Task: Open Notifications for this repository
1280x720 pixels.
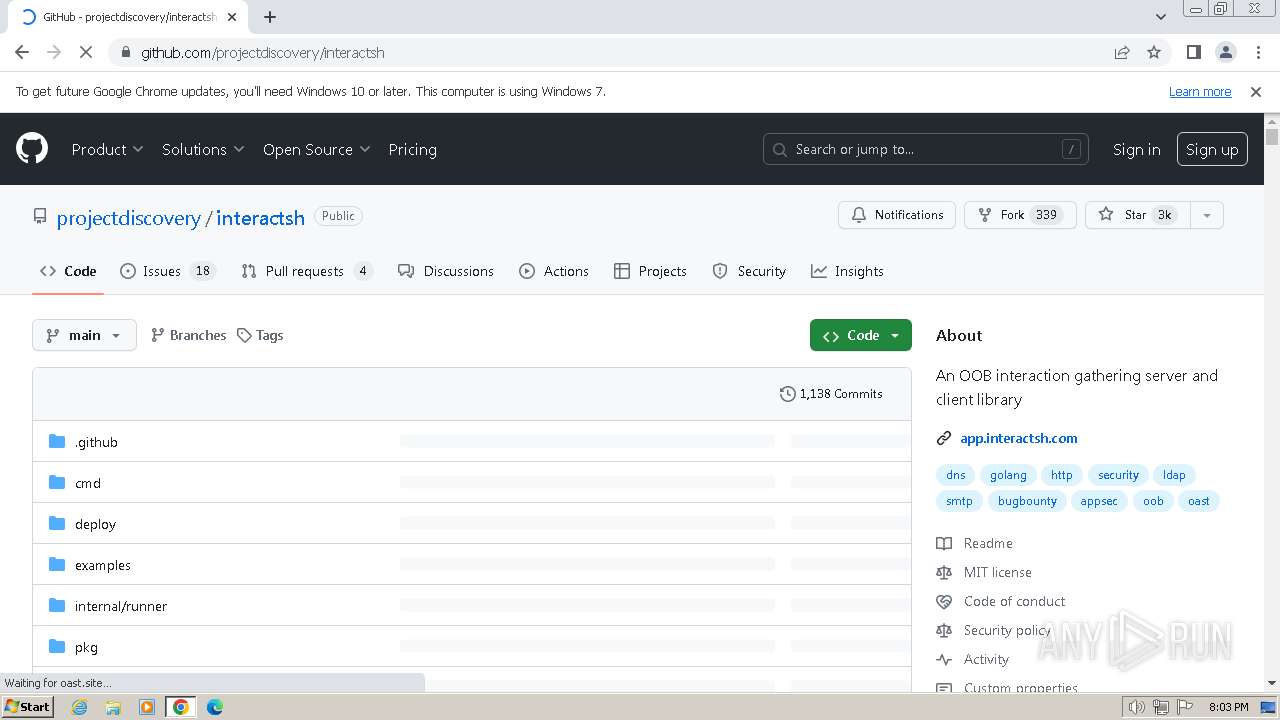Action: click(897, 215)
